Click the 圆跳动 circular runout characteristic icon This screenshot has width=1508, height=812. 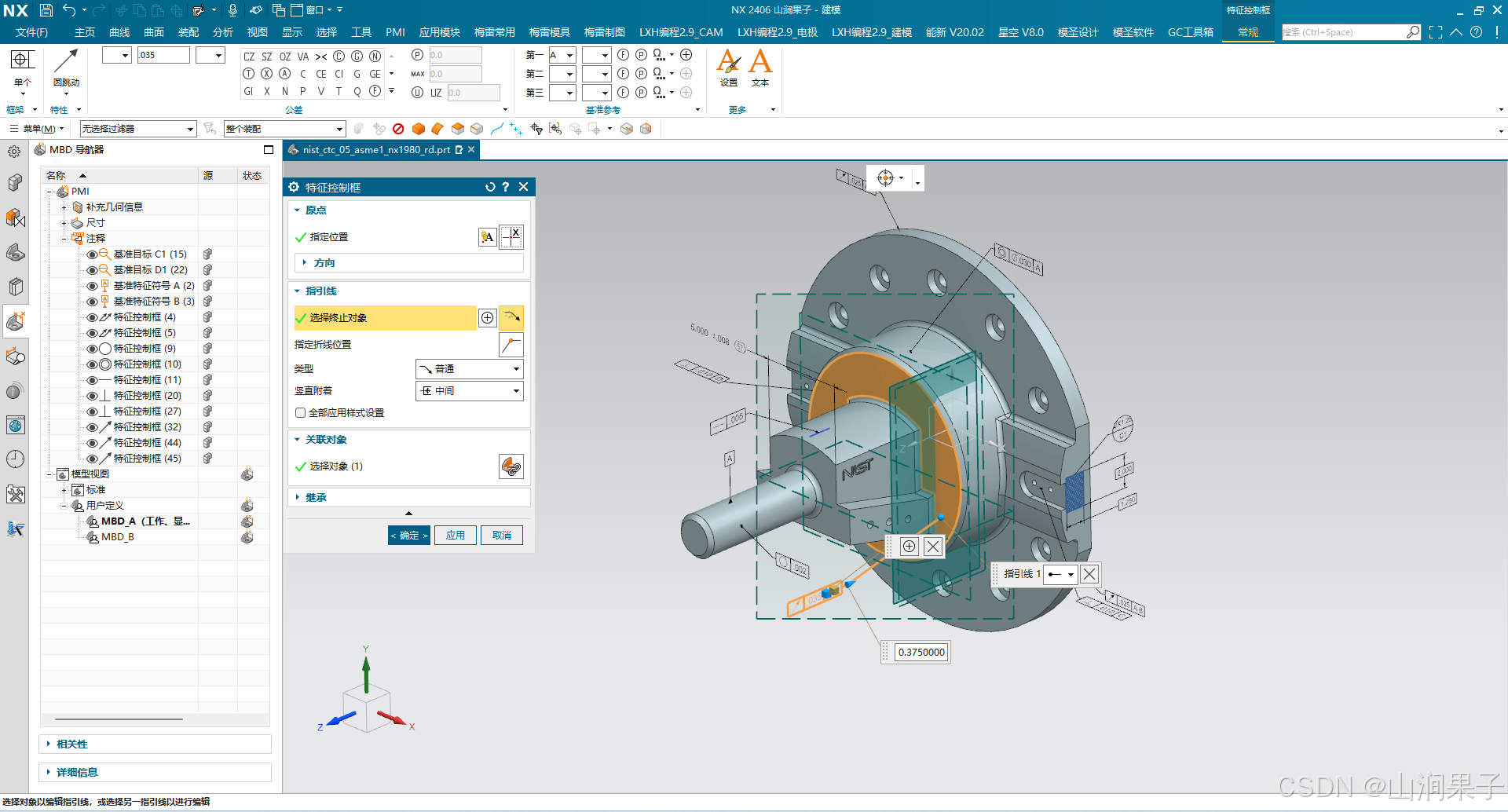point(66,60)
